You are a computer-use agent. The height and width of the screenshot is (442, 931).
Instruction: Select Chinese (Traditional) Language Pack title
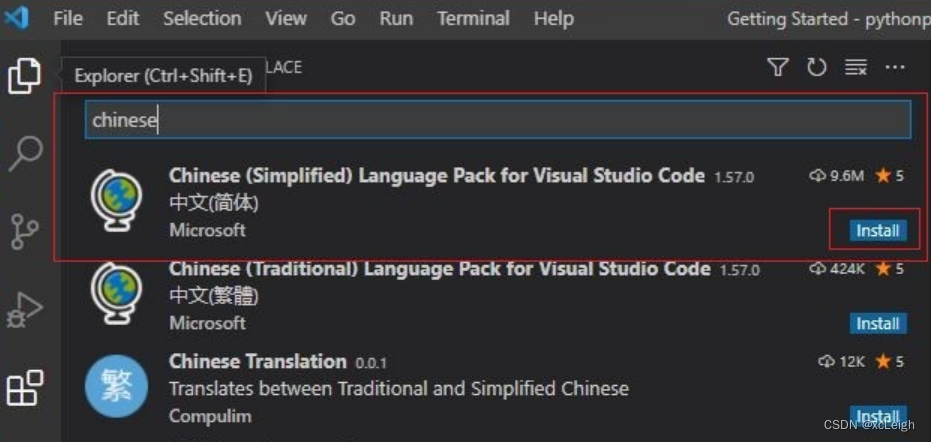pos(439,269)
